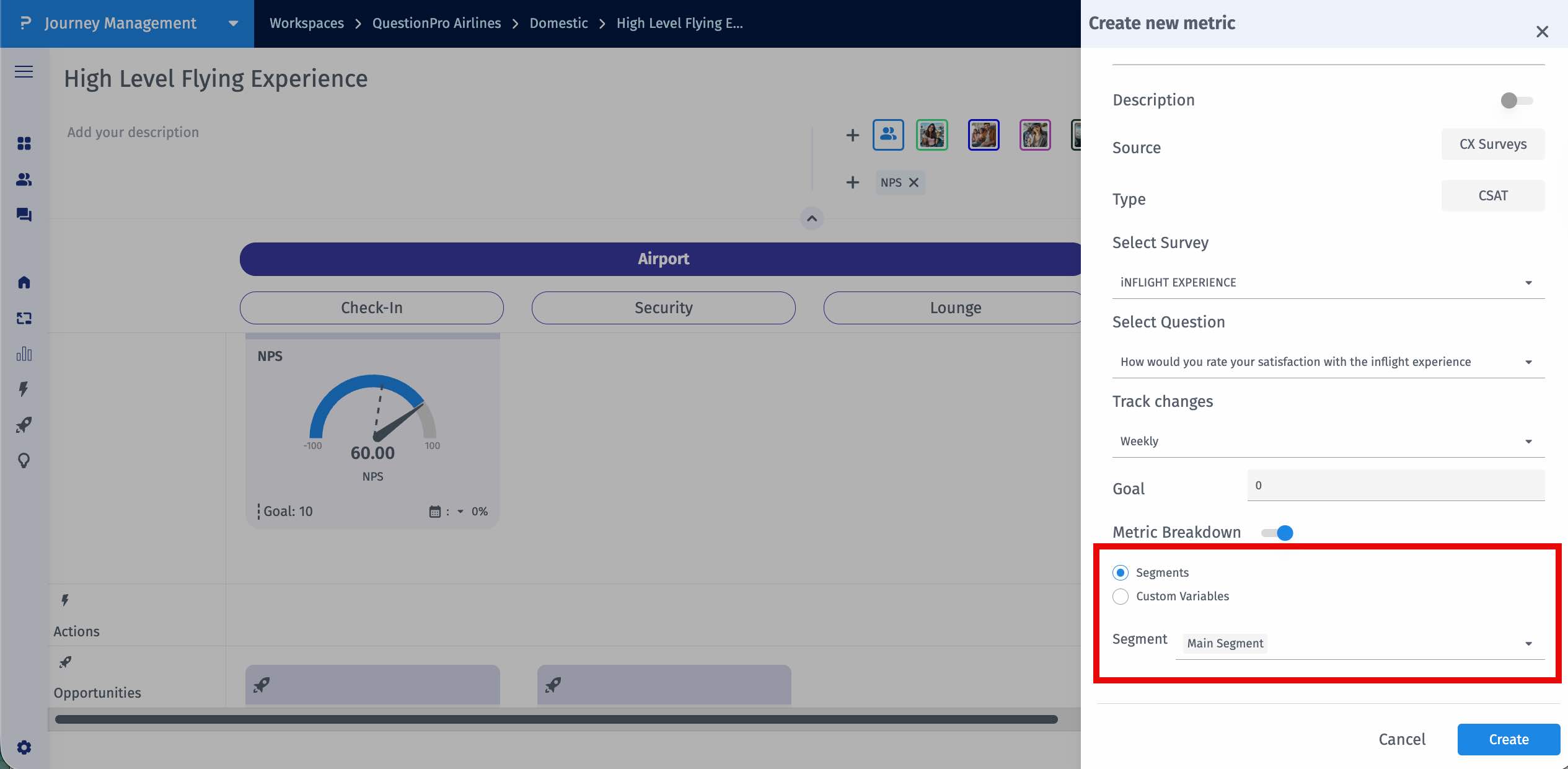
Task: Navigate to Domestic in the breadcrumb
Action: [x=558, y=23]
